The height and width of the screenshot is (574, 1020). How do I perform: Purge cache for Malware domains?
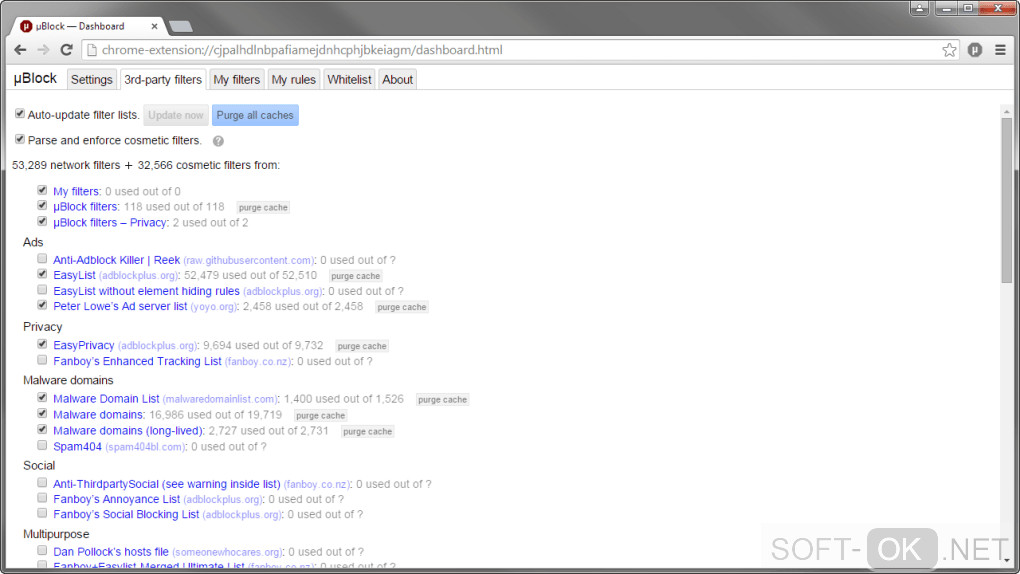[x=320, y=415]
